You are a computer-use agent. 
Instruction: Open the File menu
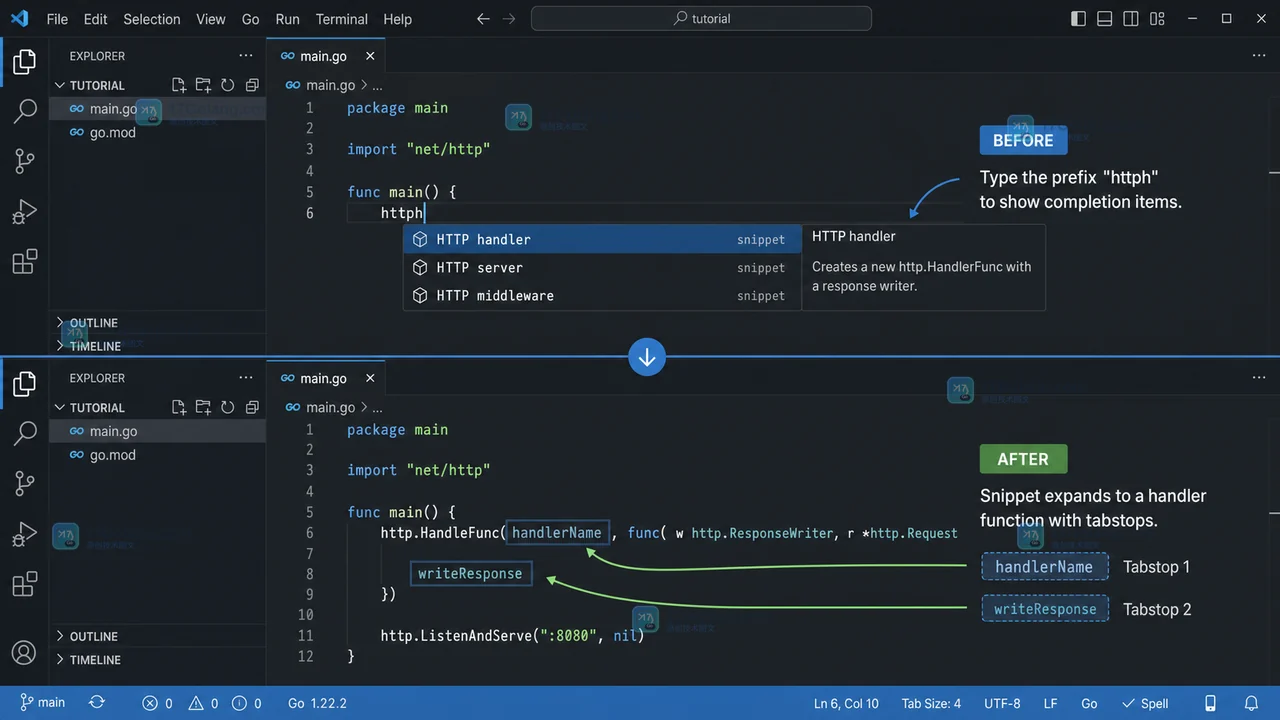[57, 19]
